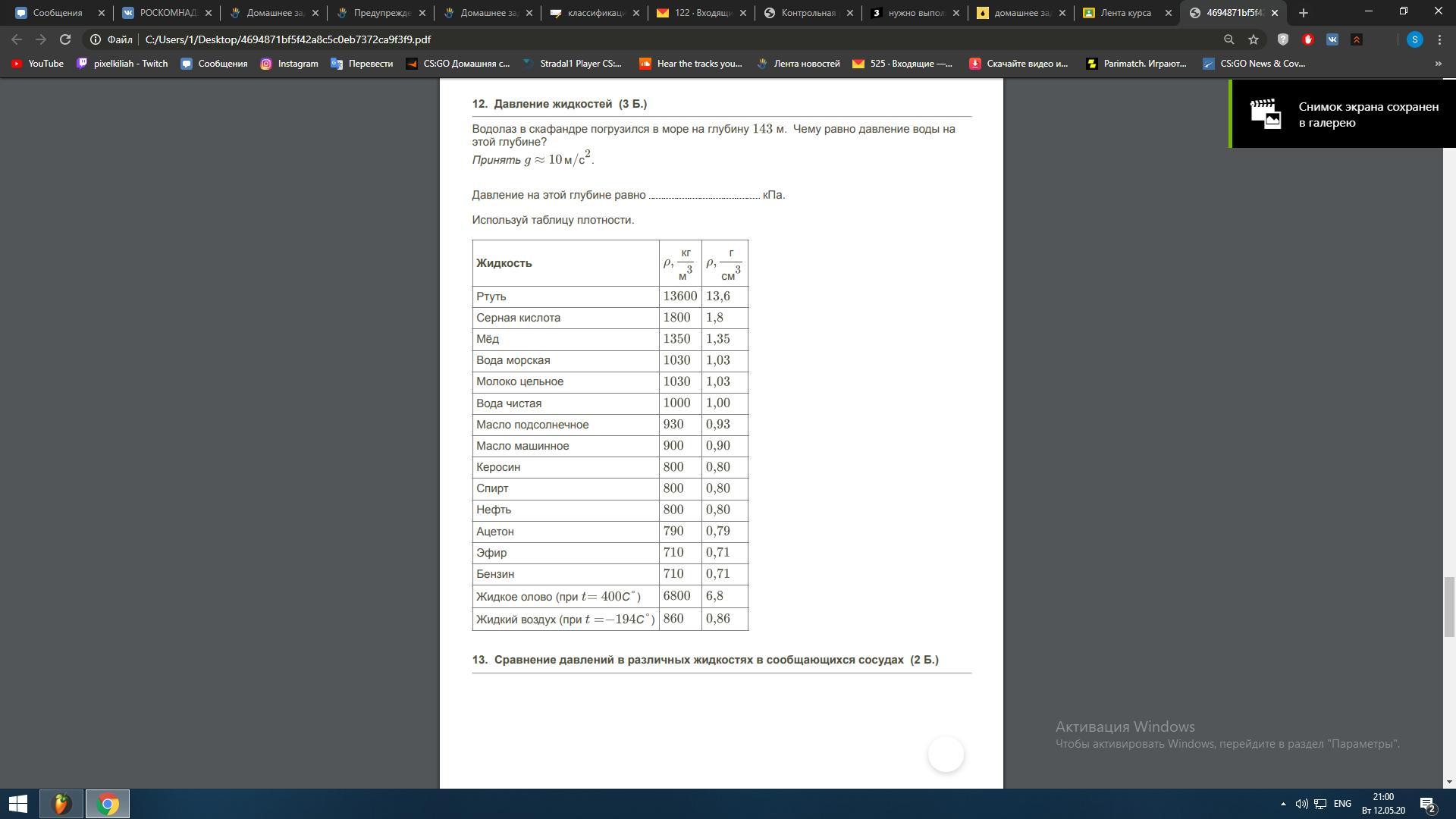
Task: Open the Chrome three-dot menu
Action: [1439, 39]
